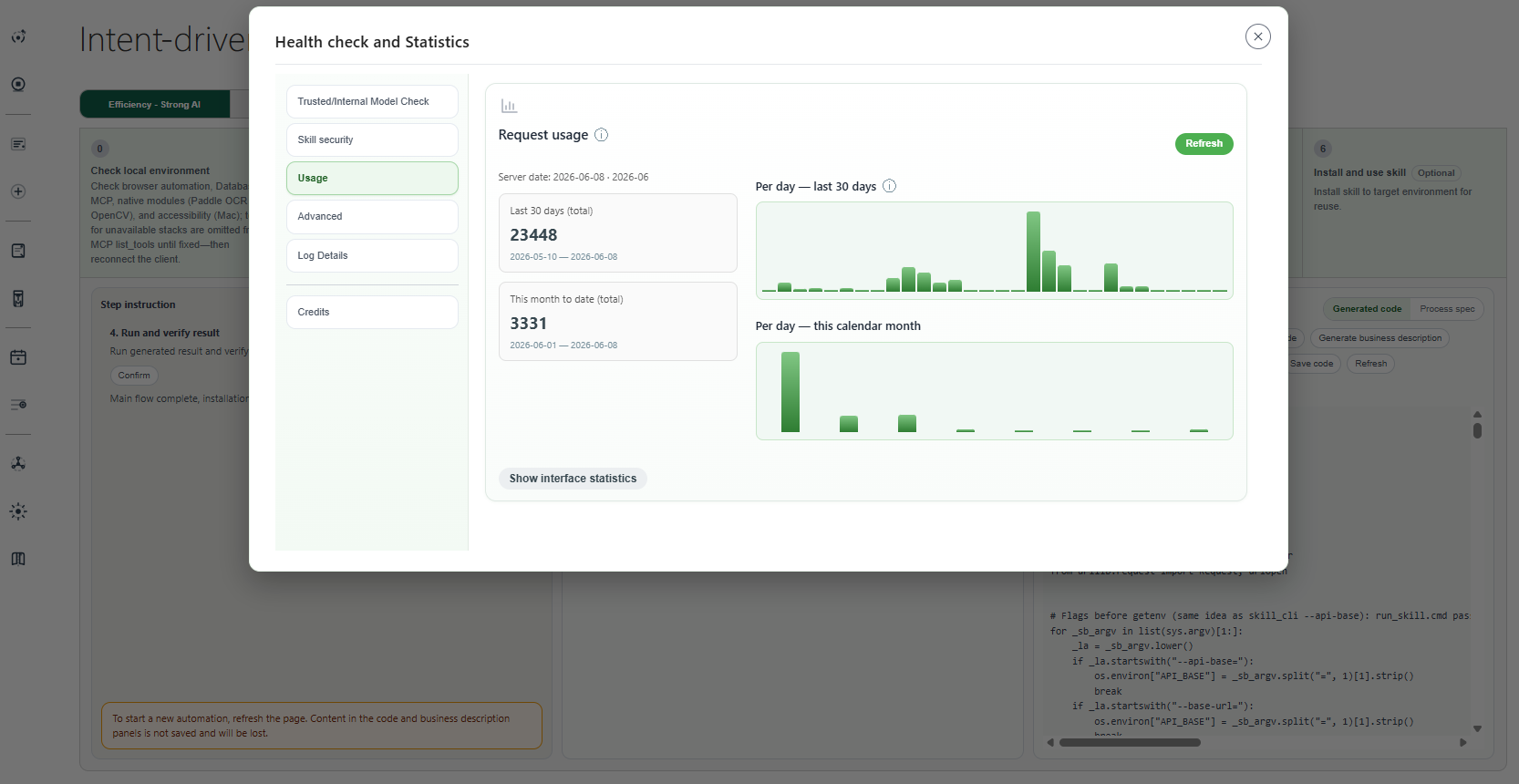Viewport: 1519px width, 784px height.
Task: Switch to Generated code tab in background
Action: pyautogui.click(x=1367, y=309)
